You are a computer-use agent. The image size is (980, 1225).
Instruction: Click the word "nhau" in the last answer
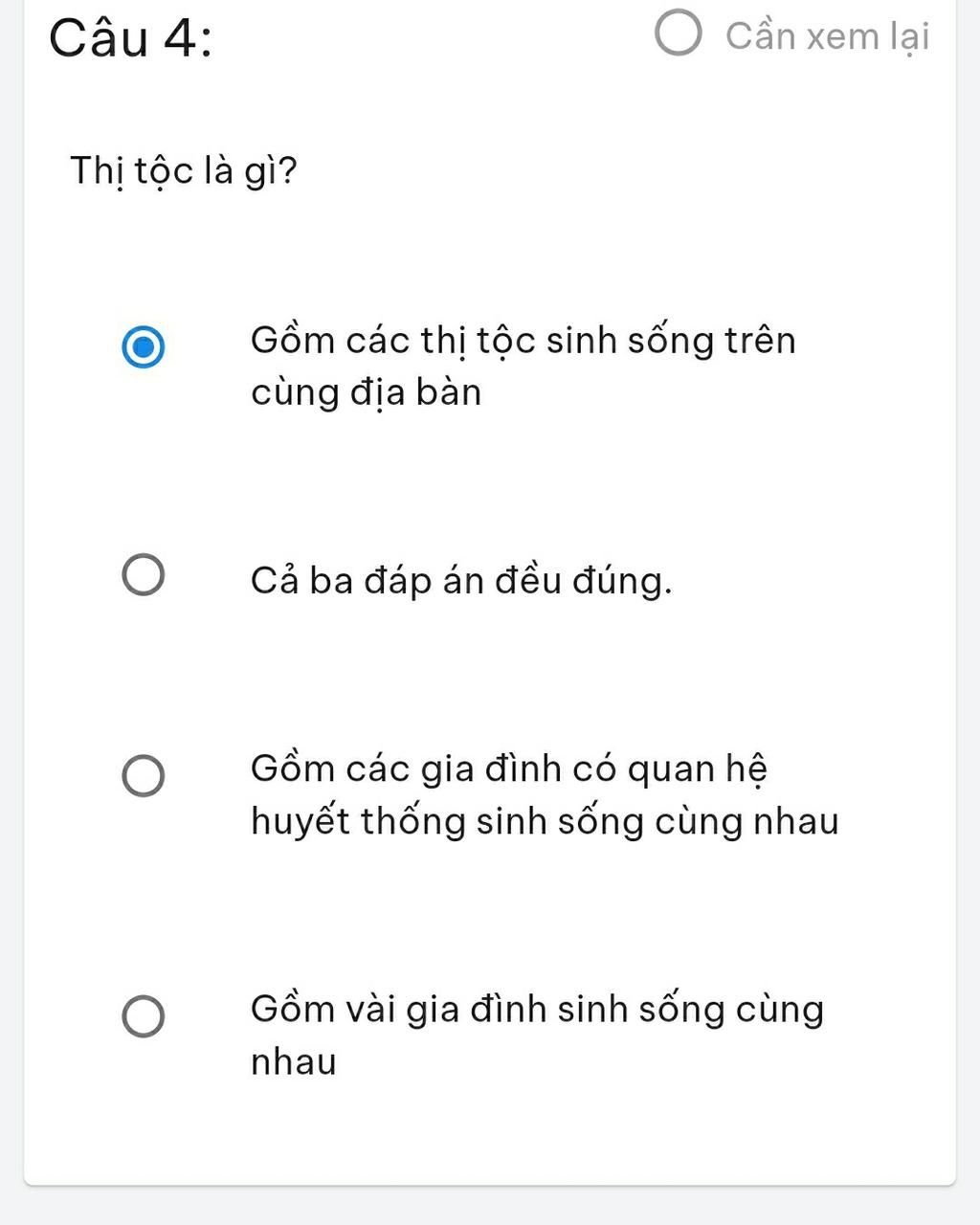pos(294,1061)
